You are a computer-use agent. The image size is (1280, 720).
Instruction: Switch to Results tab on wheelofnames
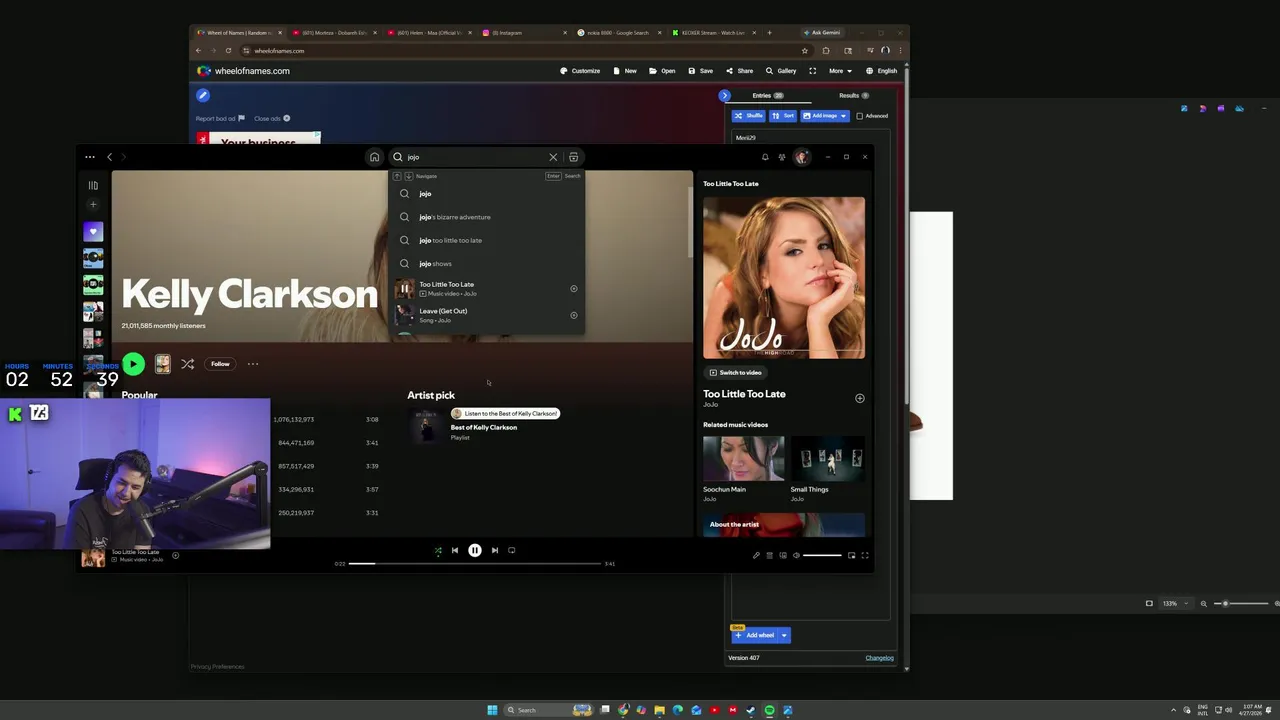tap(853, 96)
